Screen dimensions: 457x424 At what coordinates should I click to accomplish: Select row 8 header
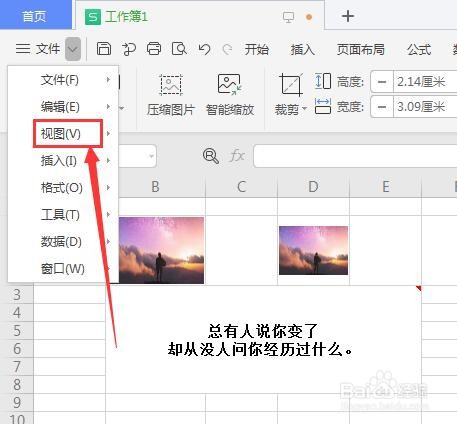click(17, 385)
